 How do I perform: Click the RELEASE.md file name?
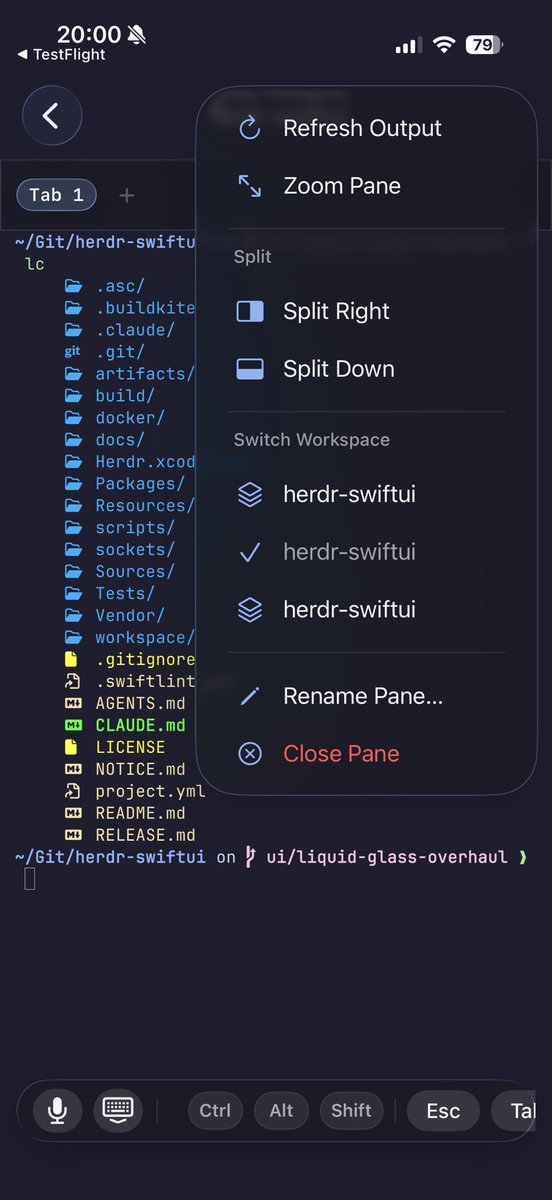[x=145, y=836]
